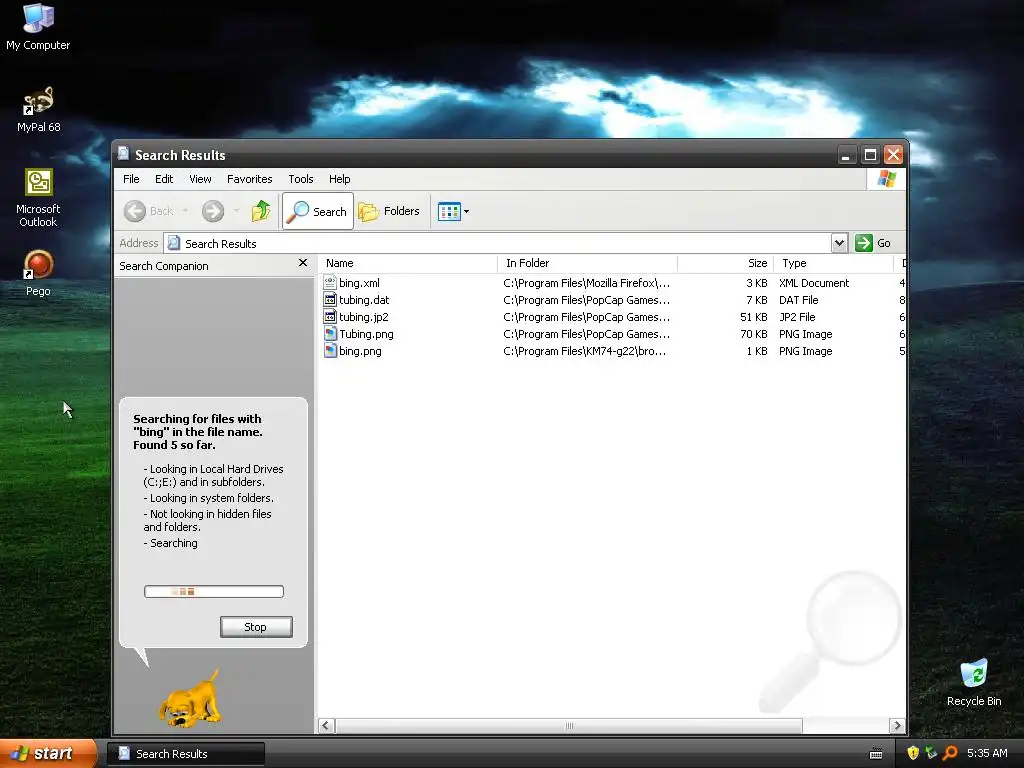Open My Computer desktop icon

[x=38, y=27]
